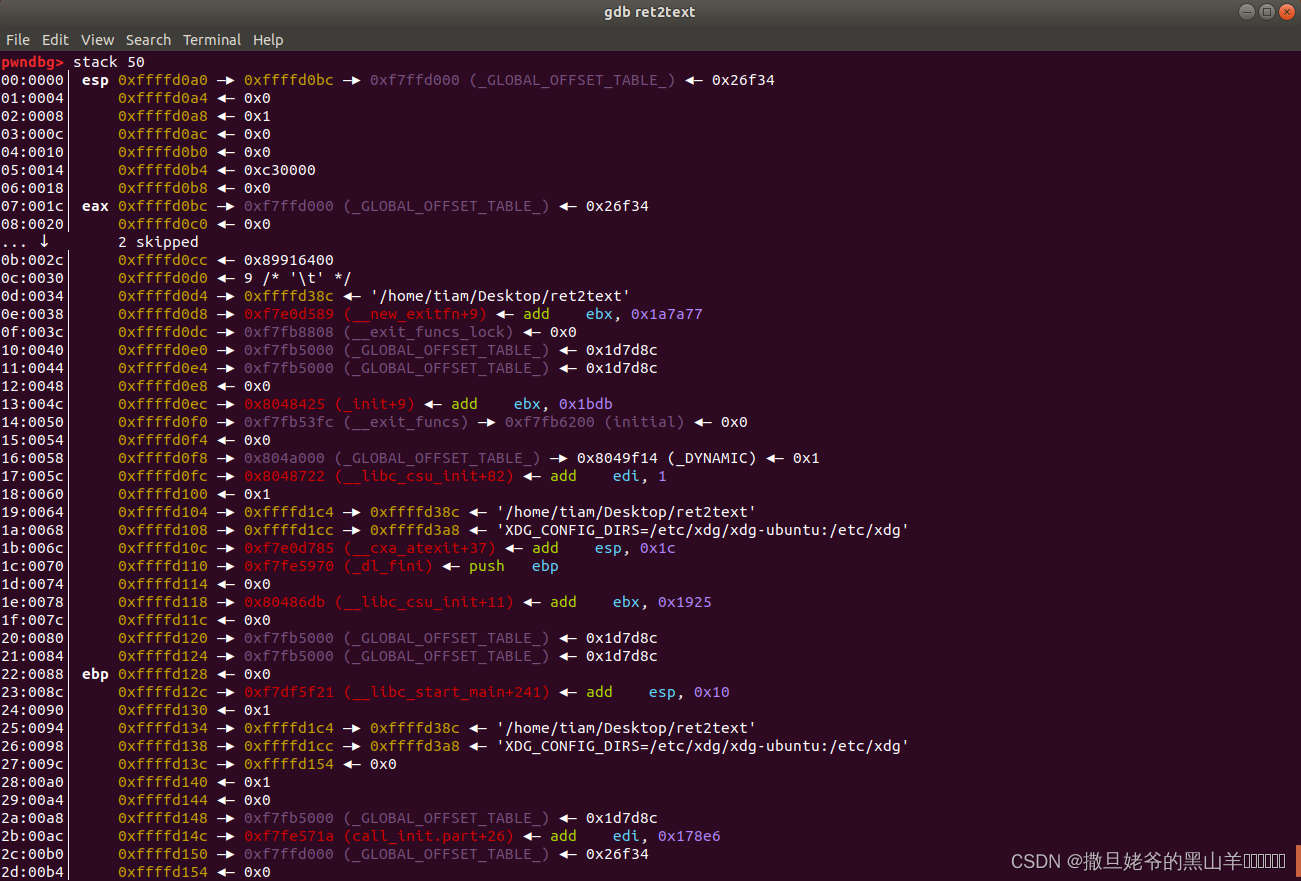Select address 0xffffd0ec in row 13:004c
This screenshot has width=1301, height=881.
tap(163, 404)
